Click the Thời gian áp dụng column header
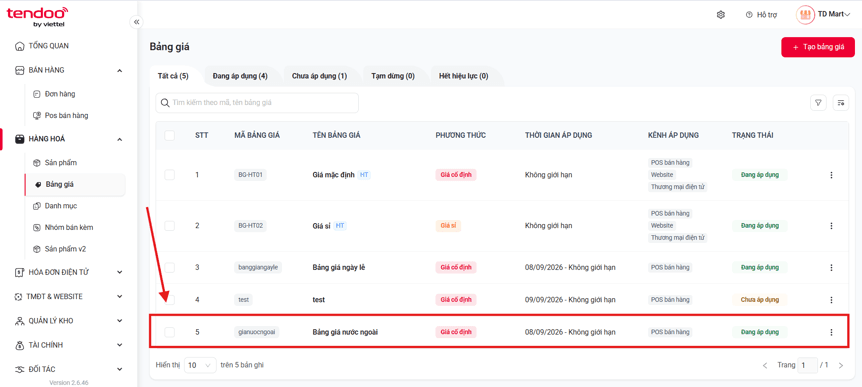 pos(559,135)
